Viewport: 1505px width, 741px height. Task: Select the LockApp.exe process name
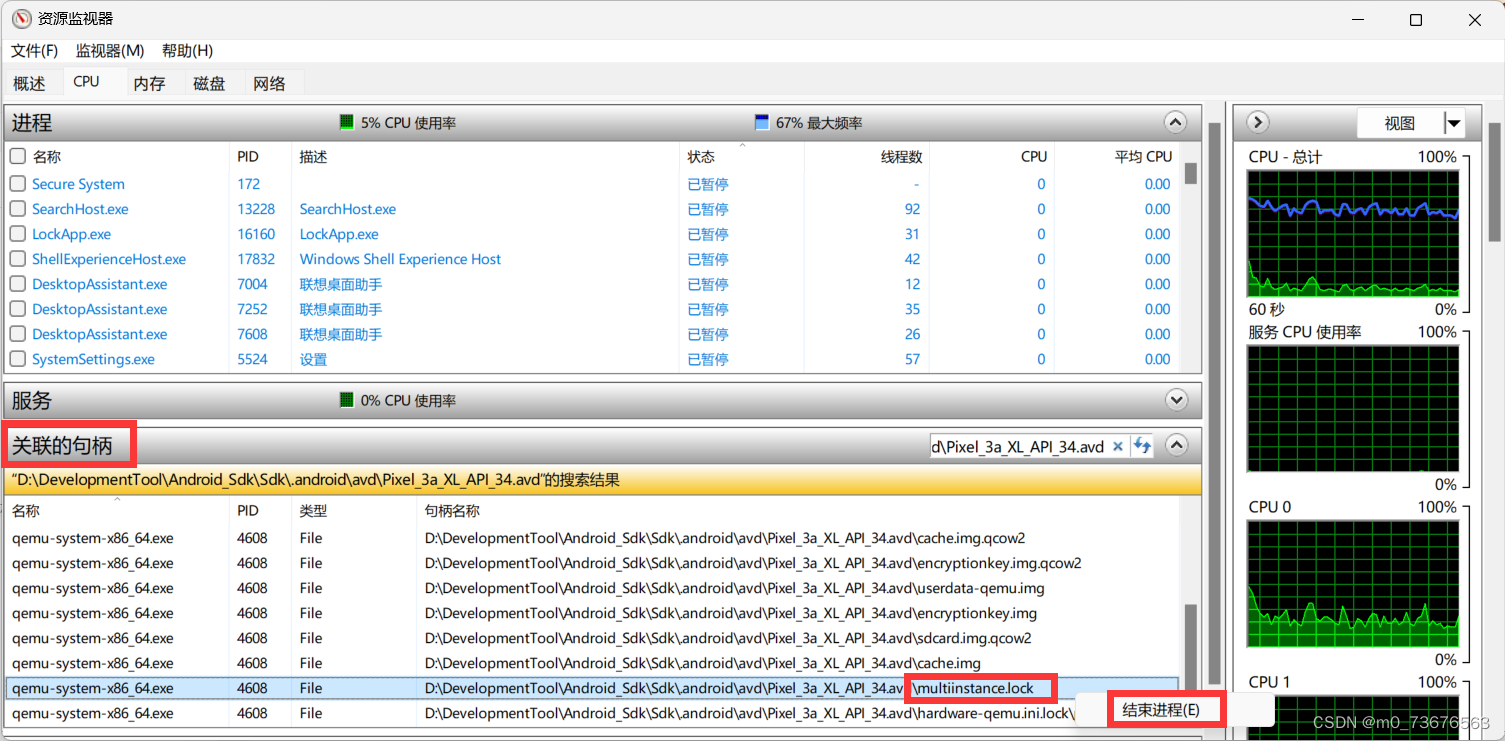click(71, 234)
